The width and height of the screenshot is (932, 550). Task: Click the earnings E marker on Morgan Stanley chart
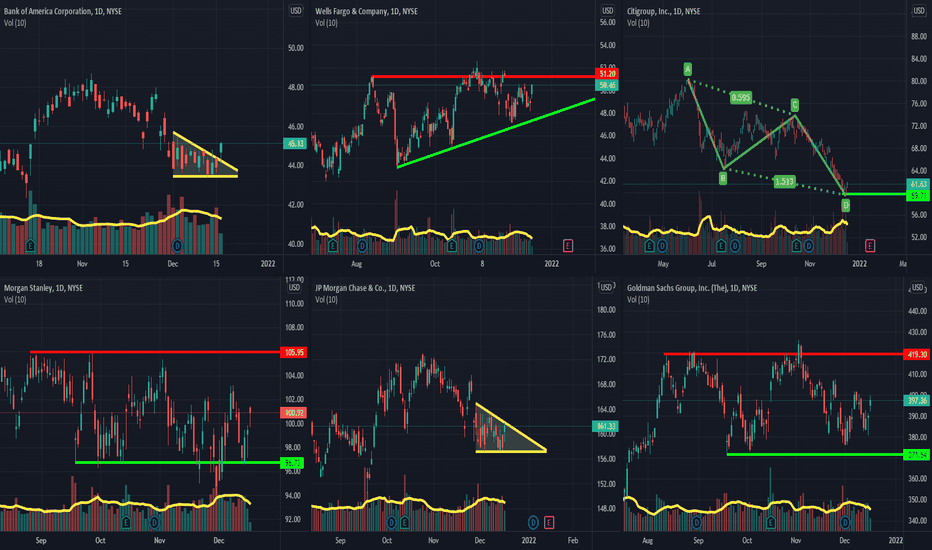[x=125, y=522]
